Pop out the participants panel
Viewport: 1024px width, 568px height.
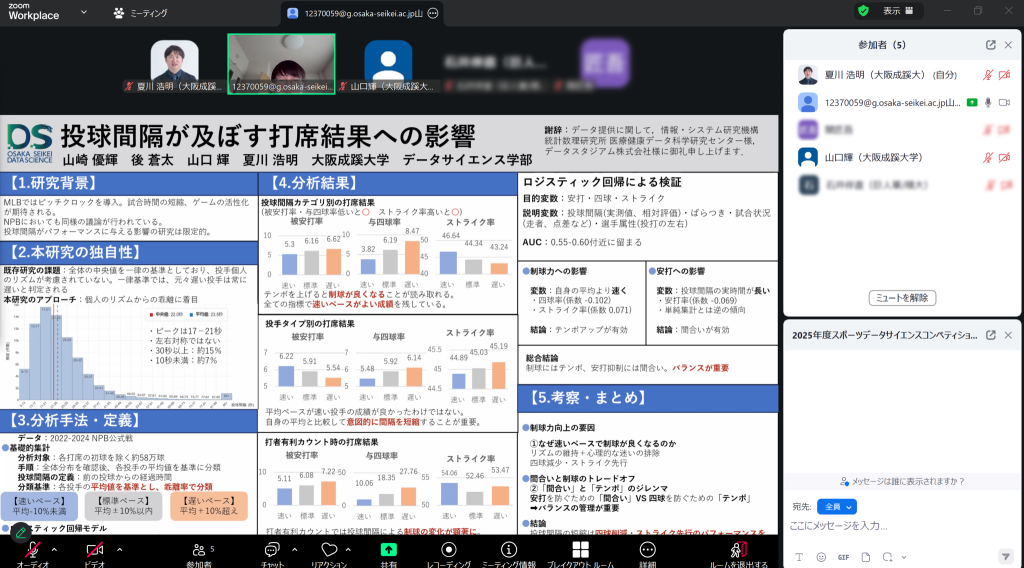(x=990, y=45)
